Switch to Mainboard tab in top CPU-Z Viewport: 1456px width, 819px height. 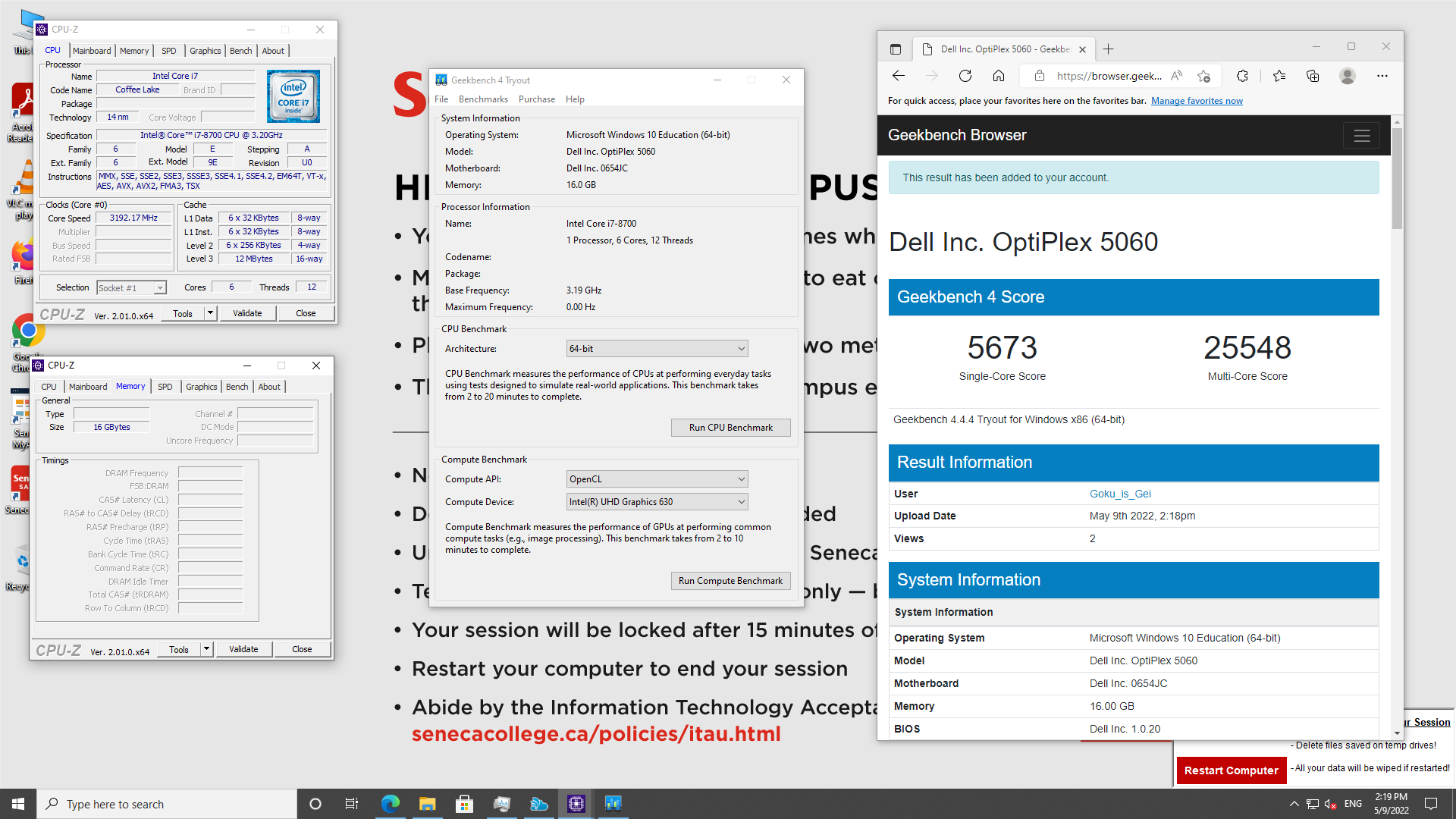click(92, 51)
